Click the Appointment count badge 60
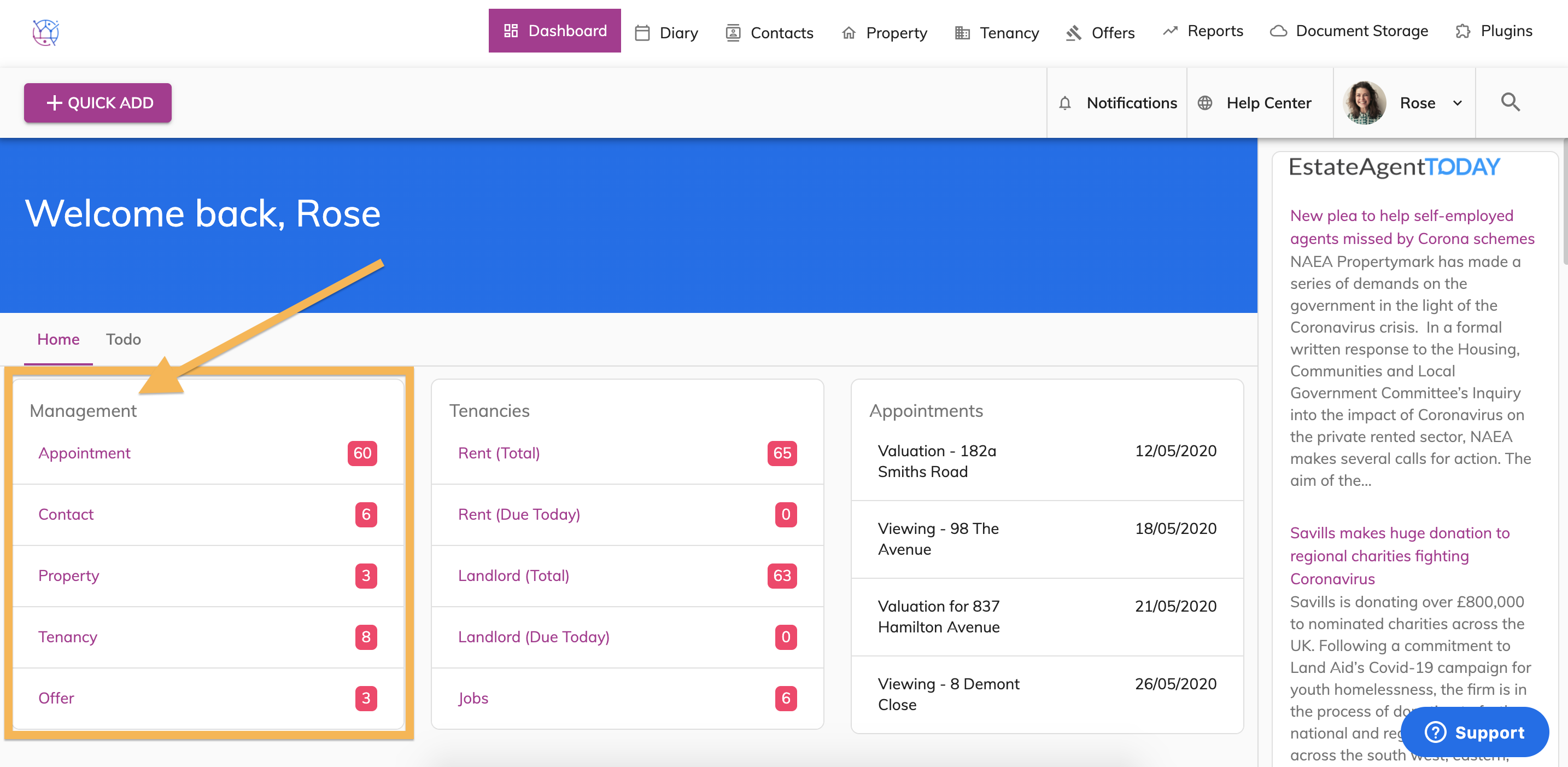Image resolution: width=1568 pixels, height=767 pixels. (x=362, y=454)
